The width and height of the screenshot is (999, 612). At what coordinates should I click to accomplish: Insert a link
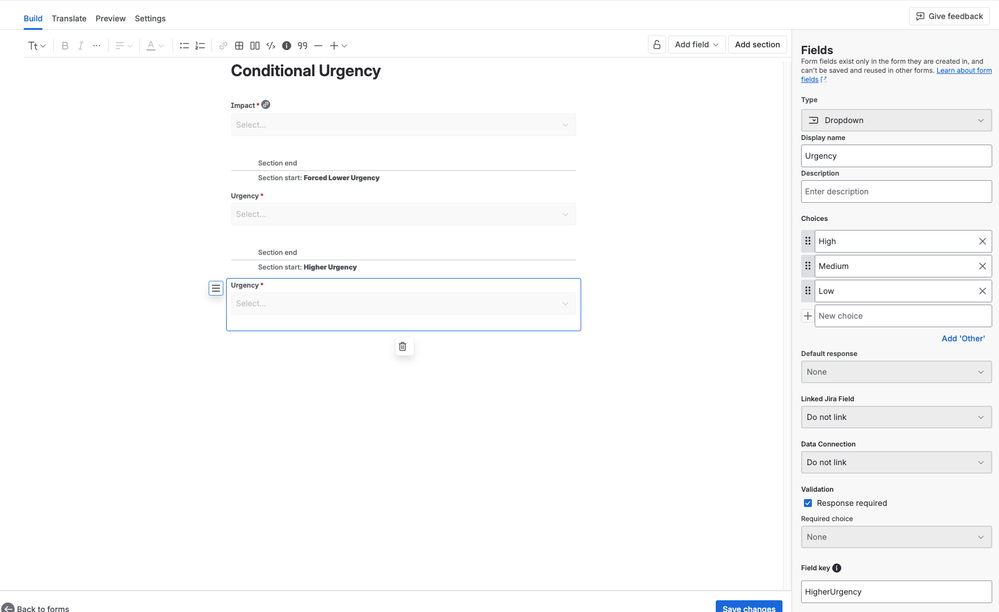[223, 46]
